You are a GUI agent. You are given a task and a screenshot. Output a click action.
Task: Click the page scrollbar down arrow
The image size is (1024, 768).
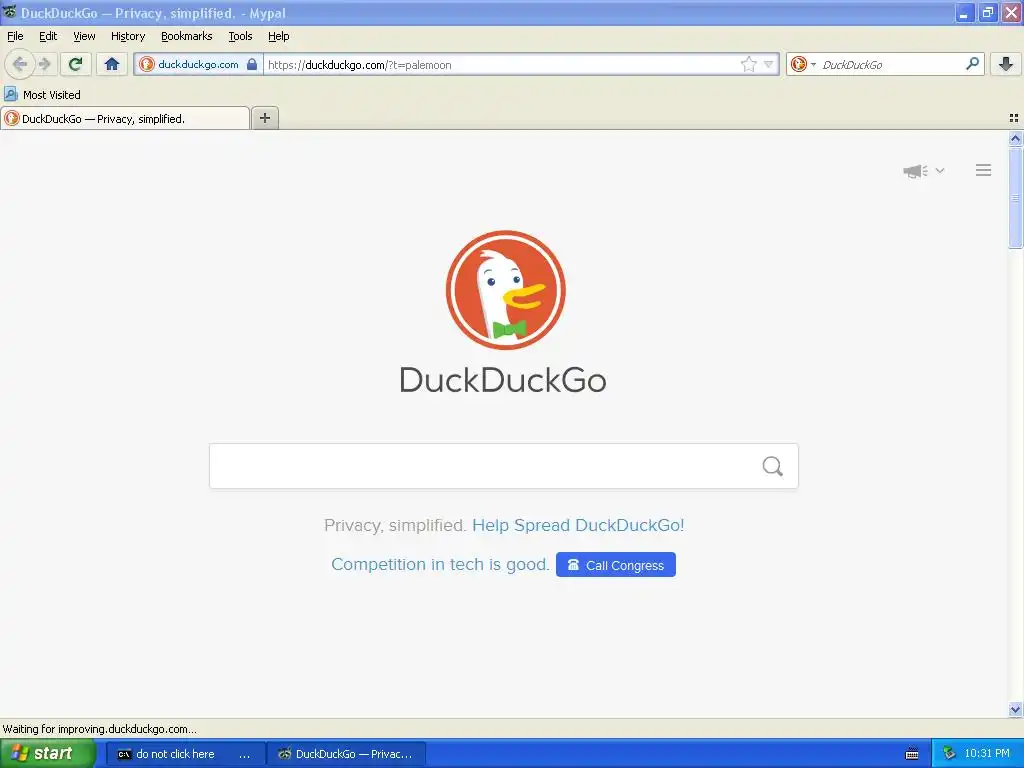[x=1015, y=709]
